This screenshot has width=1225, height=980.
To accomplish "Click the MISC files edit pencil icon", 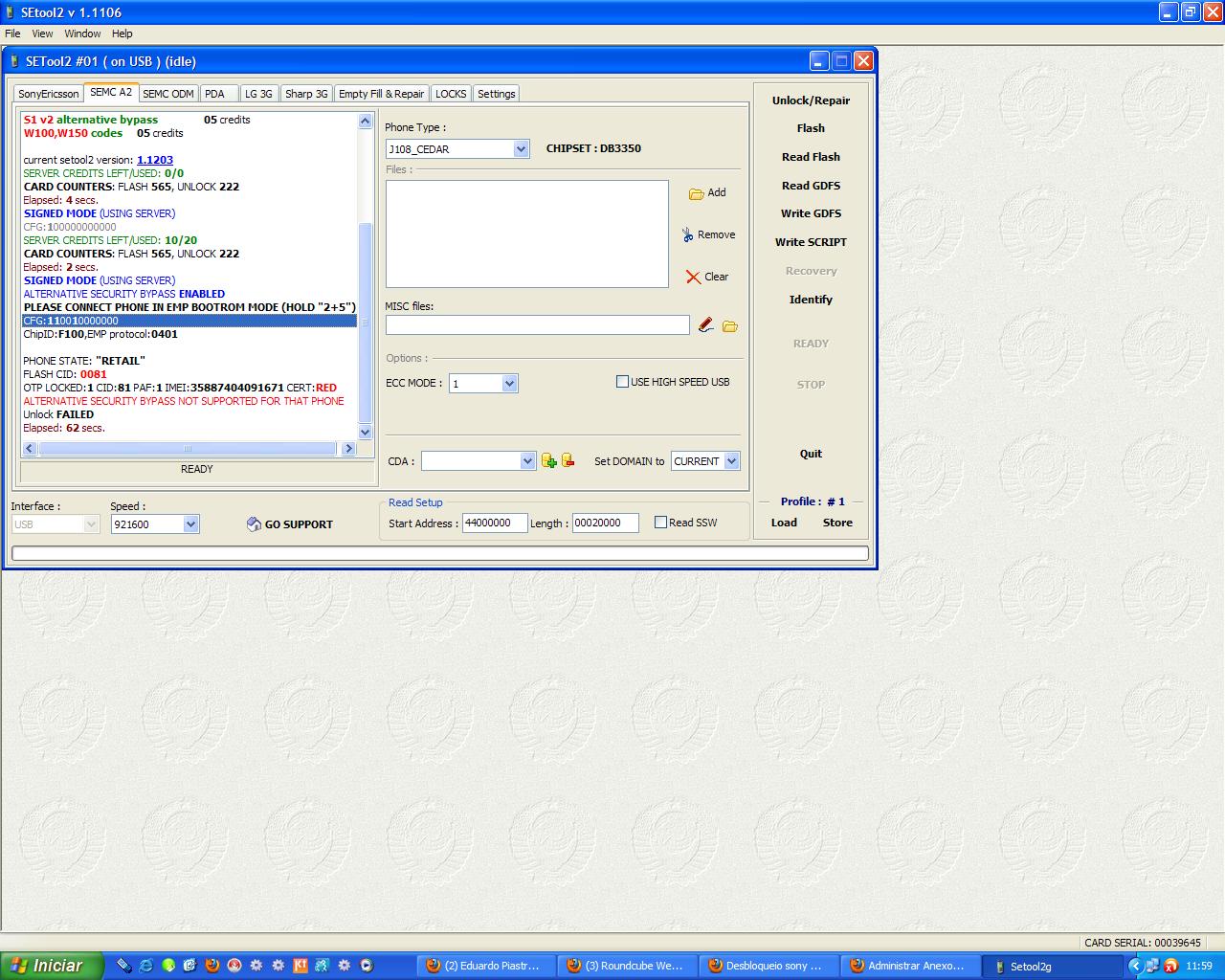I will (705, 325).
